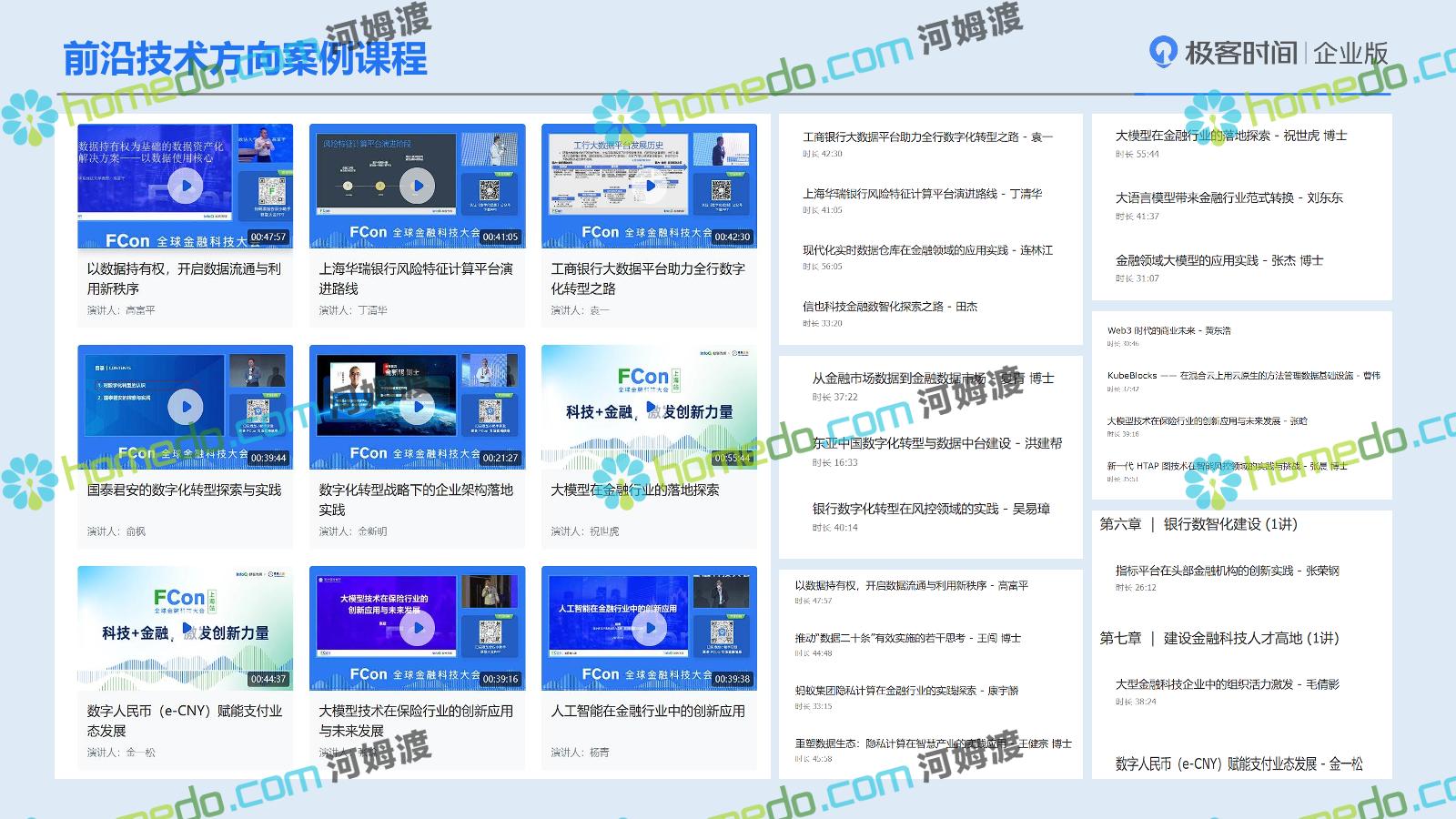The image size is (1456, 819).
Task: Open the 大模型在金融行业的落地探索 thumbnail
Action: coord(649,407)
